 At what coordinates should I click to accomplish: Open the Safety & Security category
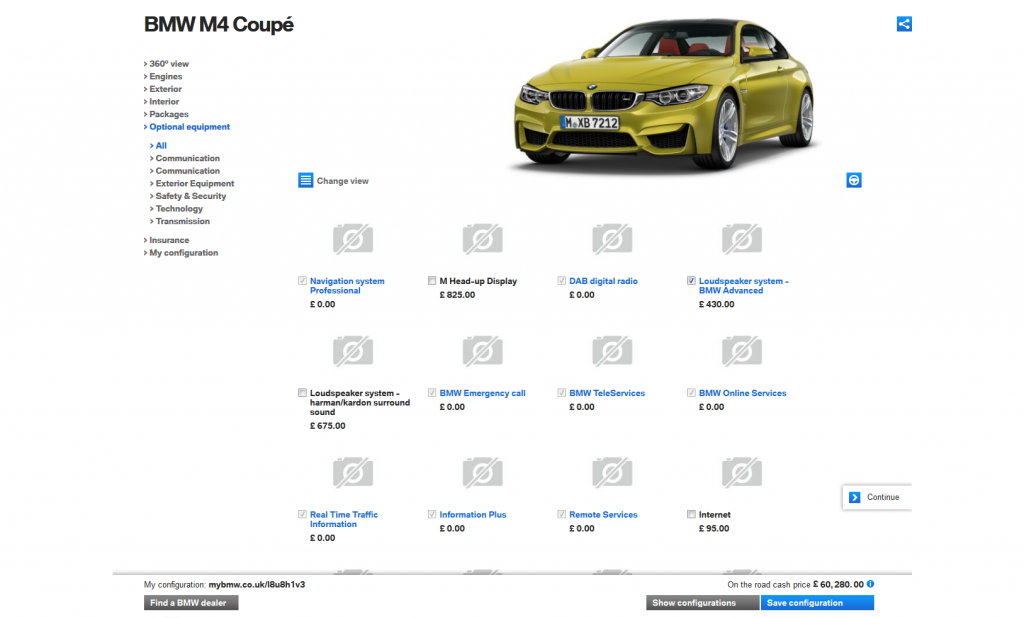(x=190, y=196)
